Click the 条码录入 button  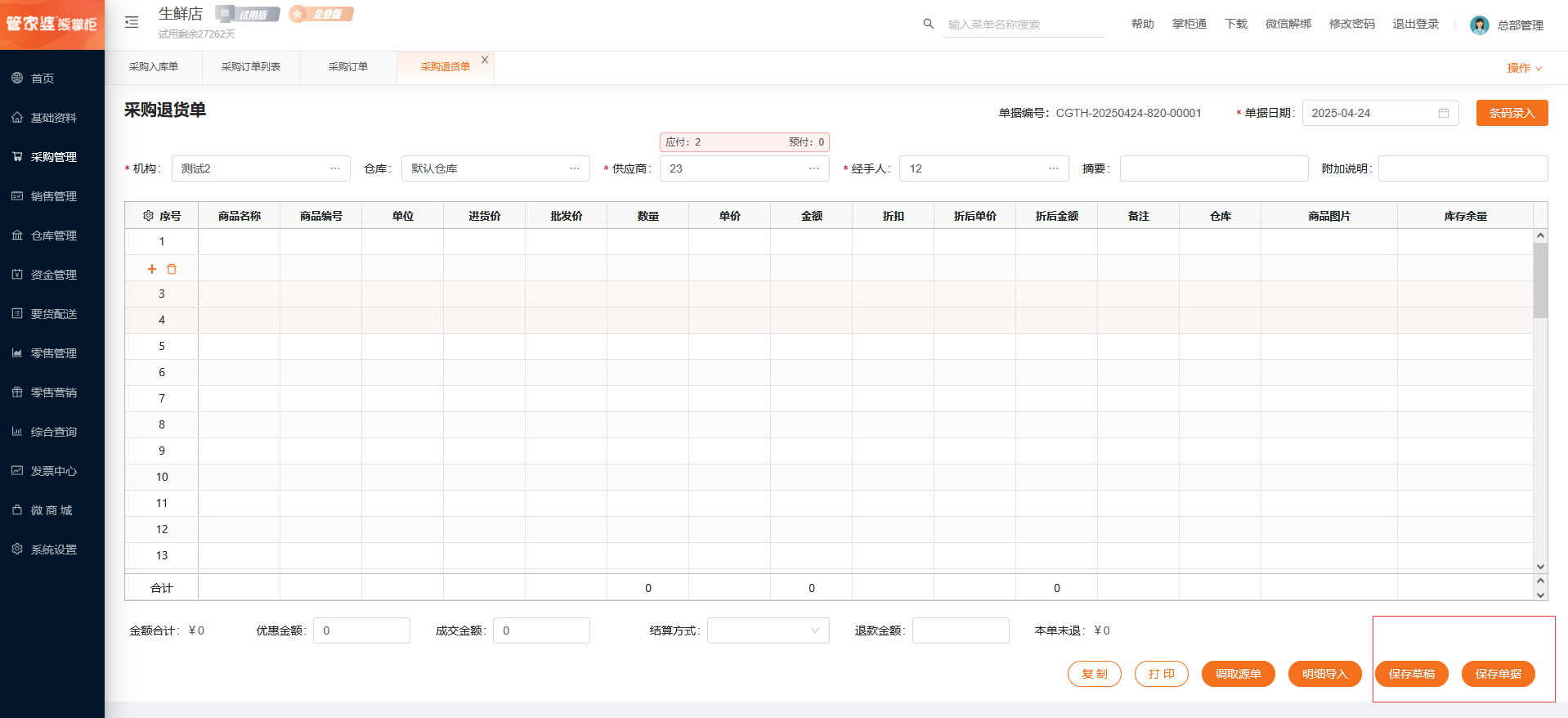[x=1511, y=113]
